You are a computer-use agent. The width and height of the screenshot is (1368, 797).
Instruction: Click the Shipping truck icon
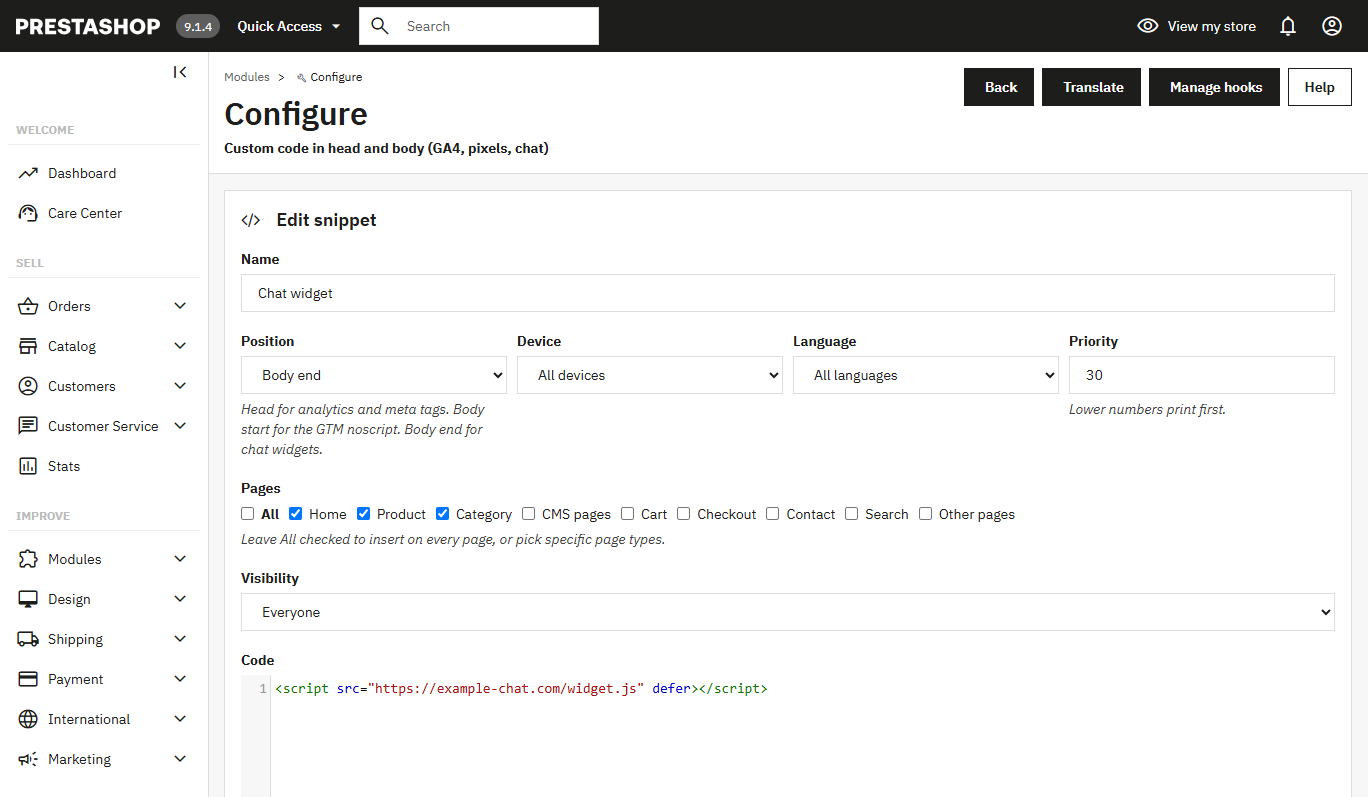point(28,639)
